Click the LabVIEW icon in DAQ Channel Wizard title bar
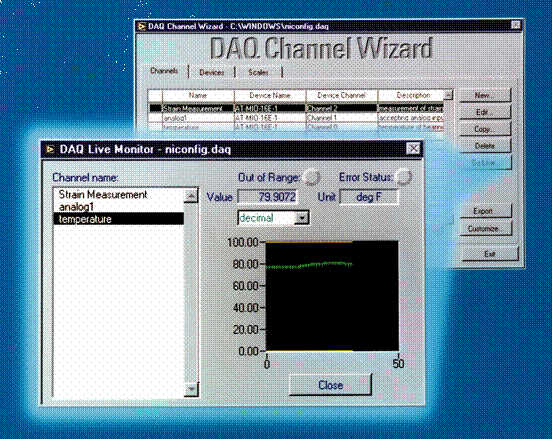The height and width of the screenshot is (439, 552). tap(142, 26)
